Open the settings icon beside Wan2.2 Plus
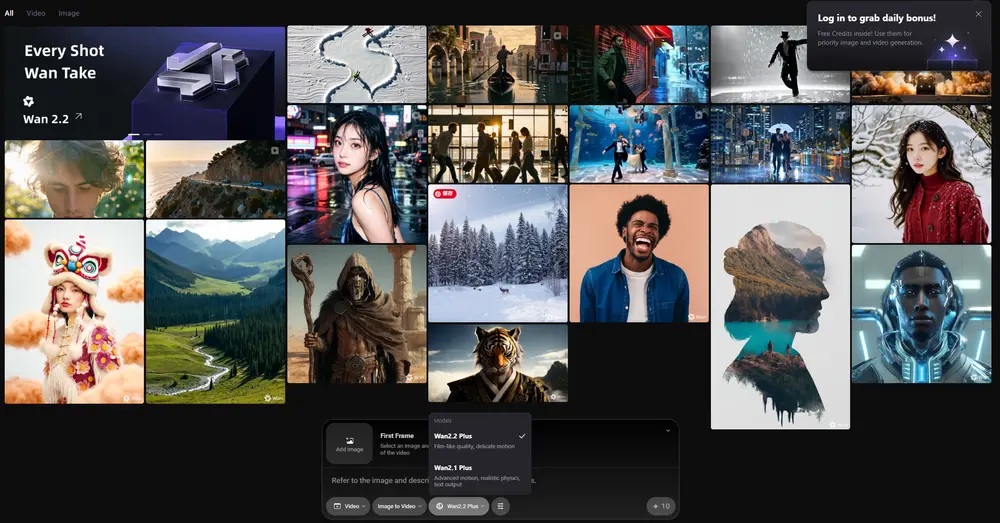Image resolution: width=1000 pixels, height=523 pixels. coord(500,506)
